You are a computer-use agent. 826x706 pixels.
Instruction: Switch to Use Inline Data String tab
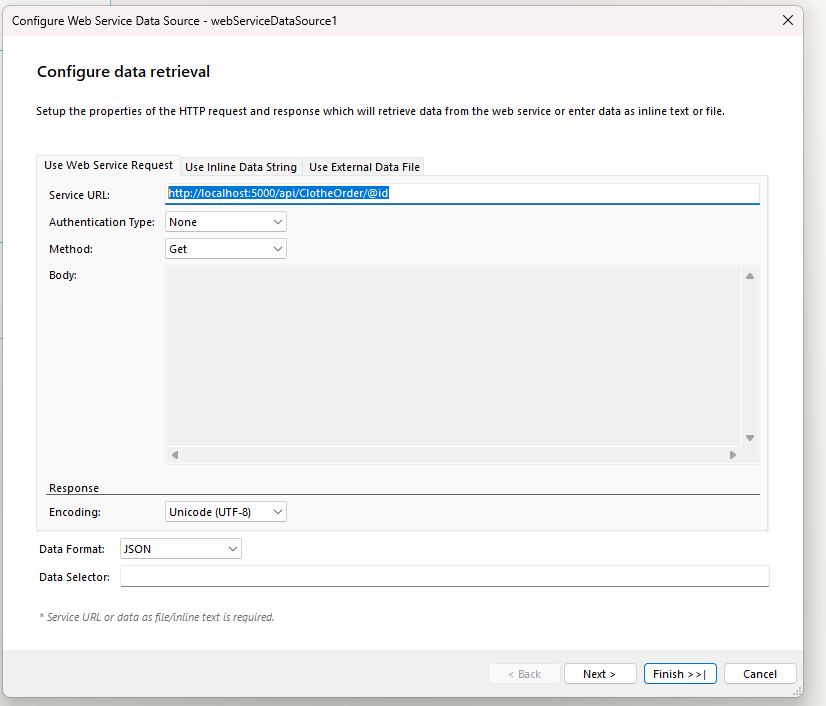[x=241, y=167]
